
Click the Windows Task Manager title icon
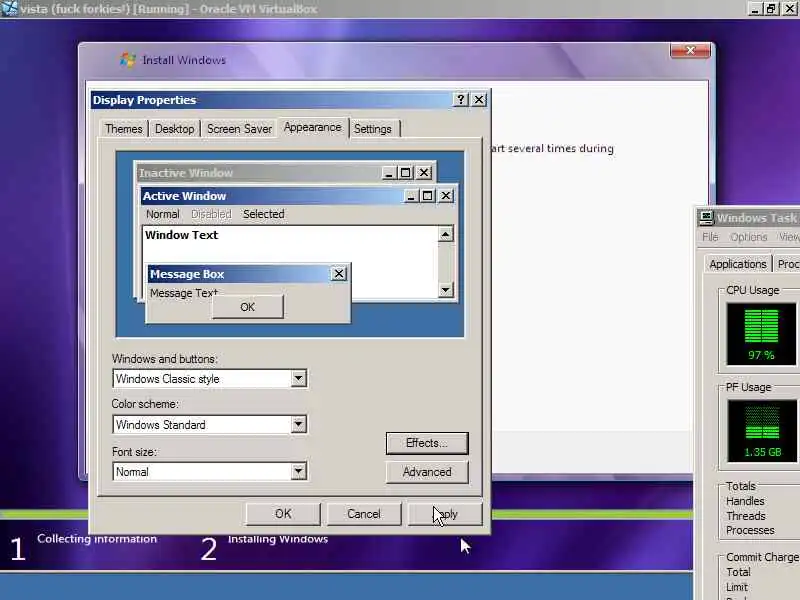click(x=706, y=218)
